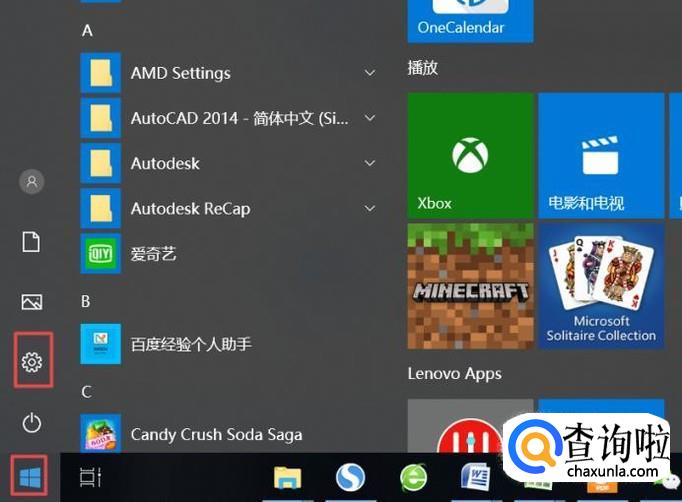Open Microsoft Solitaire Collection tile
Screen dimensions: 682x502
[x=601, y=287]
